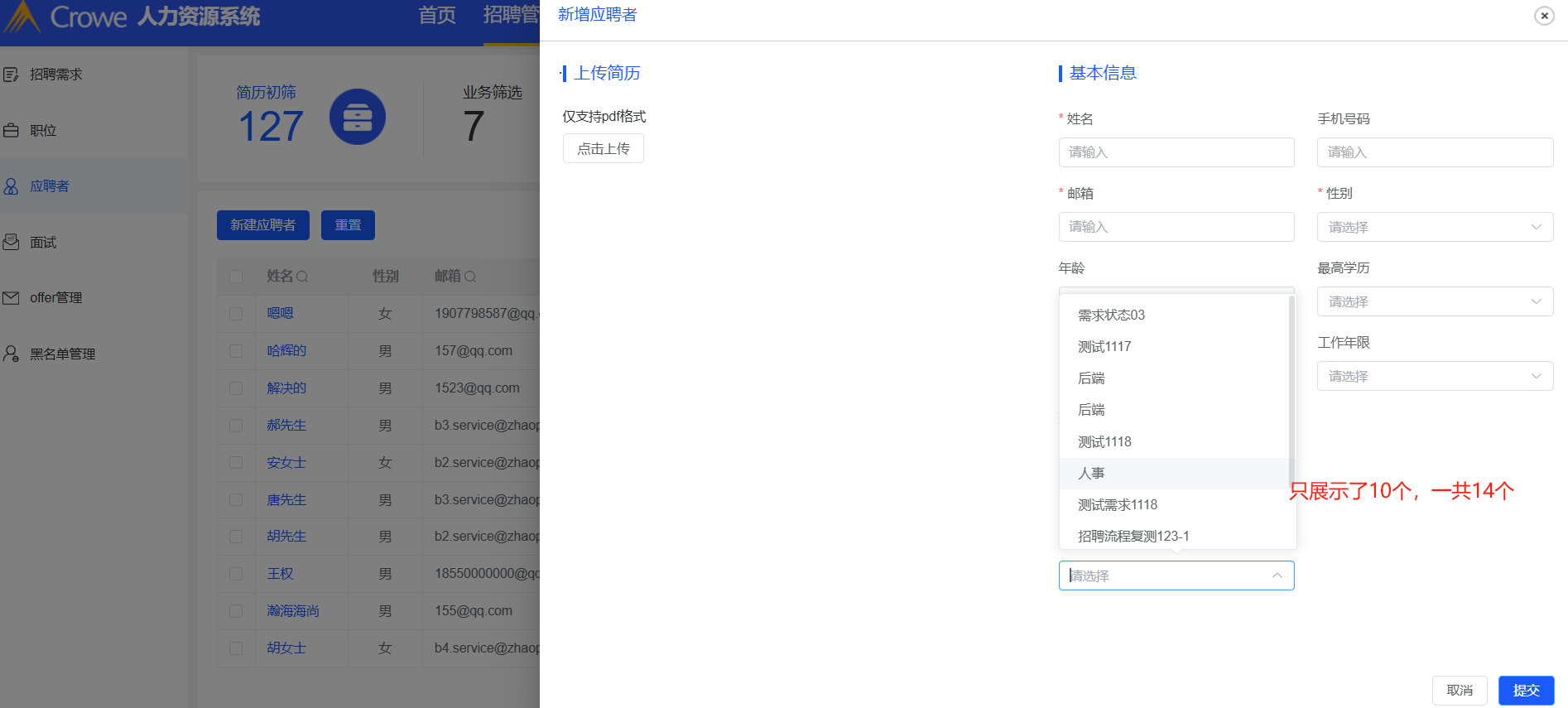Open applicant link 瀚海海尚
Screen dimensions: 1568x708
(x=293, y=611)
